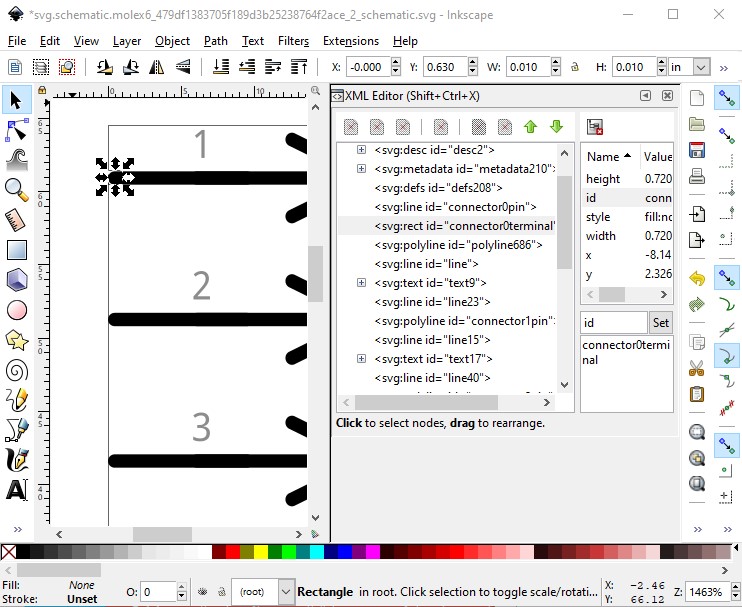Select the Calligraphy tool
This screenshot has height=607, width=742.
(17, 460)
